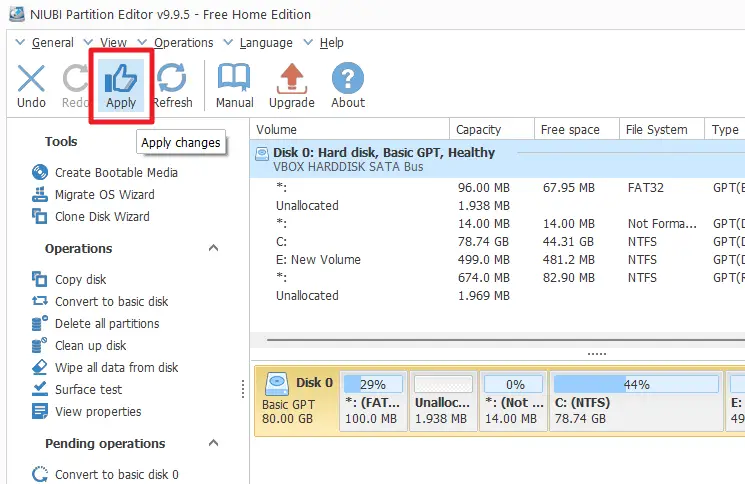Screen dimensions: 745x484
Task: Click the Create Bootable Media disc icon
Action: 40,172
